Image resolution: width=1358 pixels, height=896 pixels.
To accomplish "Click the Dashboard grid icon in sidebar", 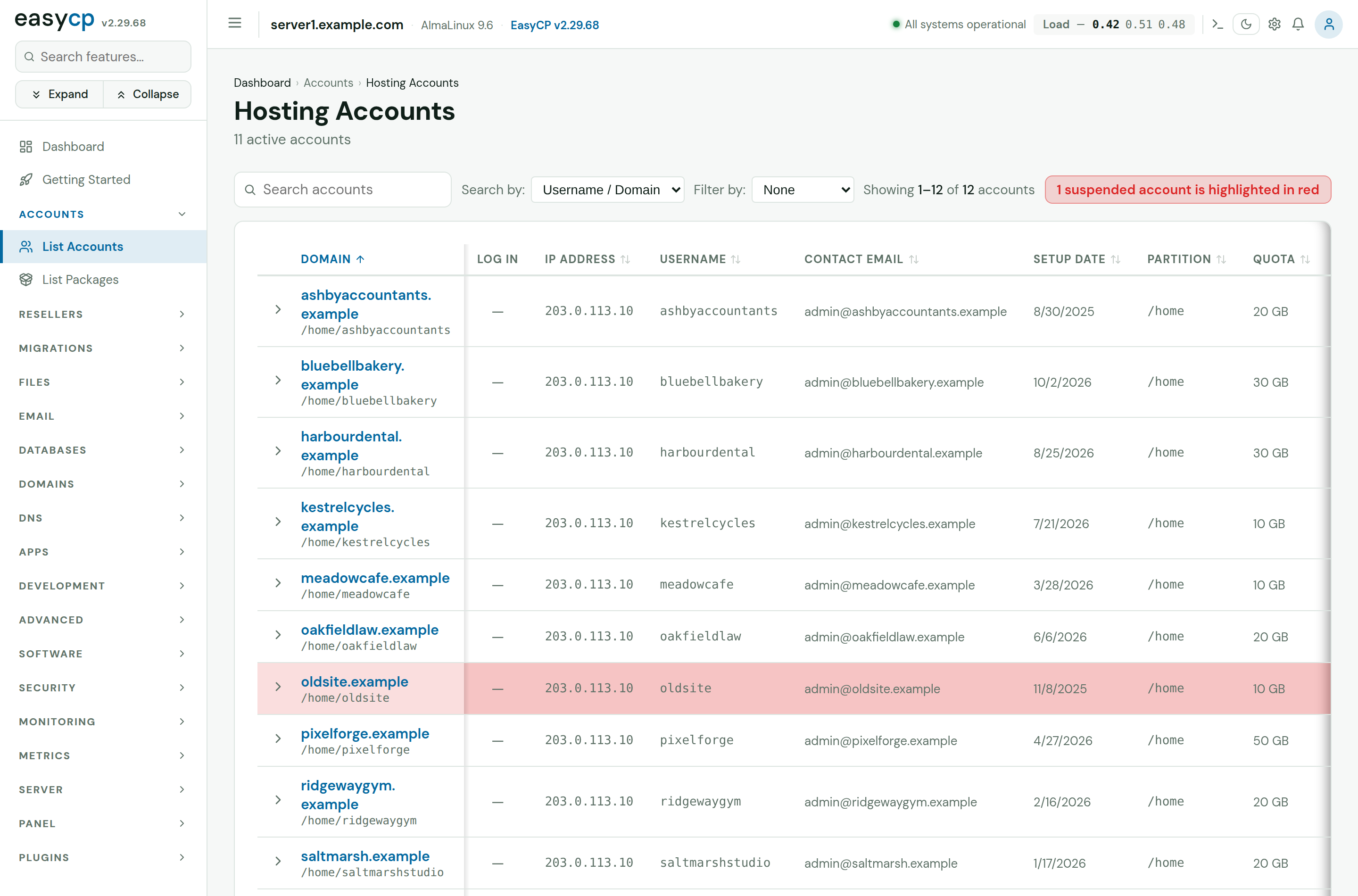I will tap(26, 147).
